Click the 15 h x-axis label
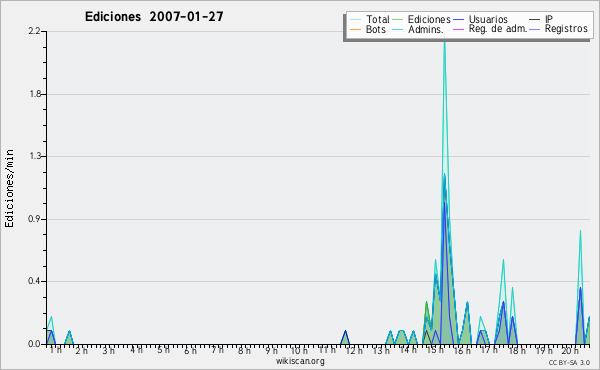 point(435,350)
